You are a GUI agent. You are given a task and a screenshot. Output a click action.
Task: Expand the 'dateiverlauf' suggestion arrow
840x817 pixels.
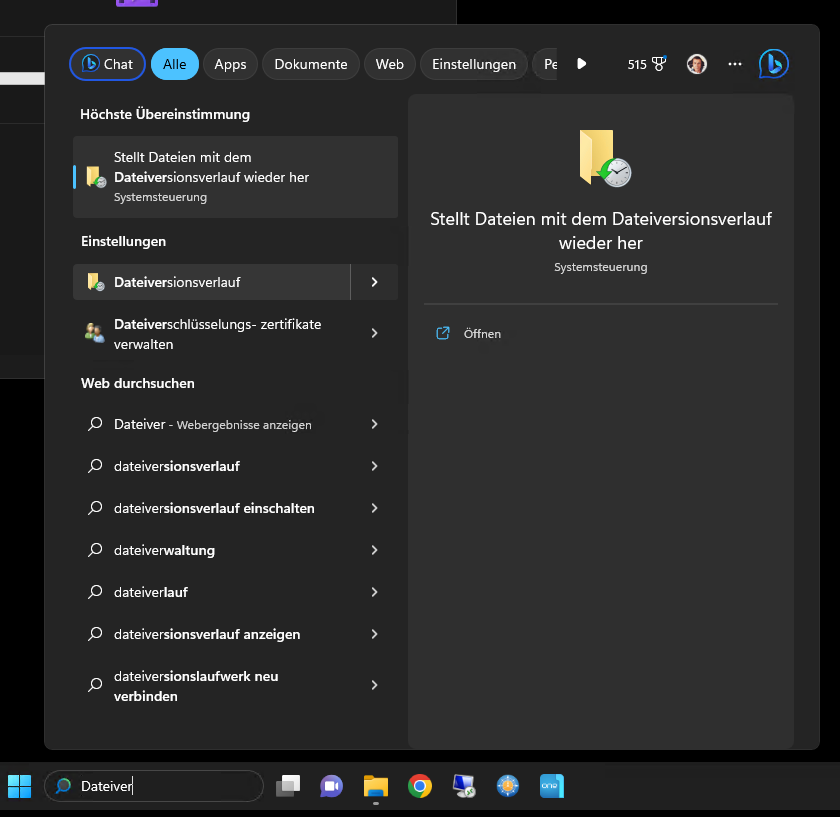374,592
